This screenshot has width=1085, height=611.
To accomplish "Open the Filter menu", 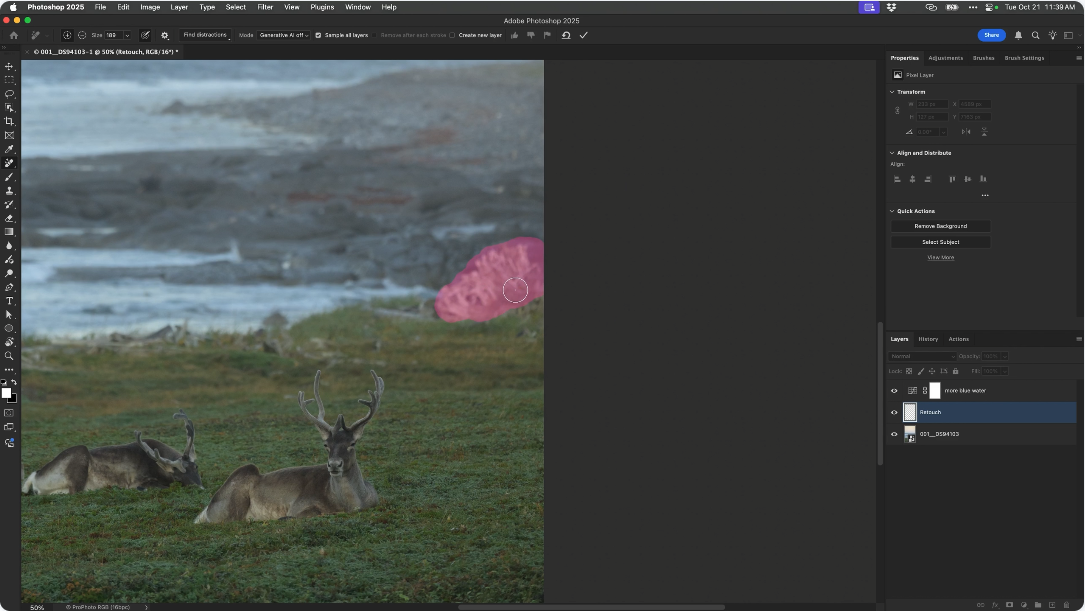I will (265, 7).
